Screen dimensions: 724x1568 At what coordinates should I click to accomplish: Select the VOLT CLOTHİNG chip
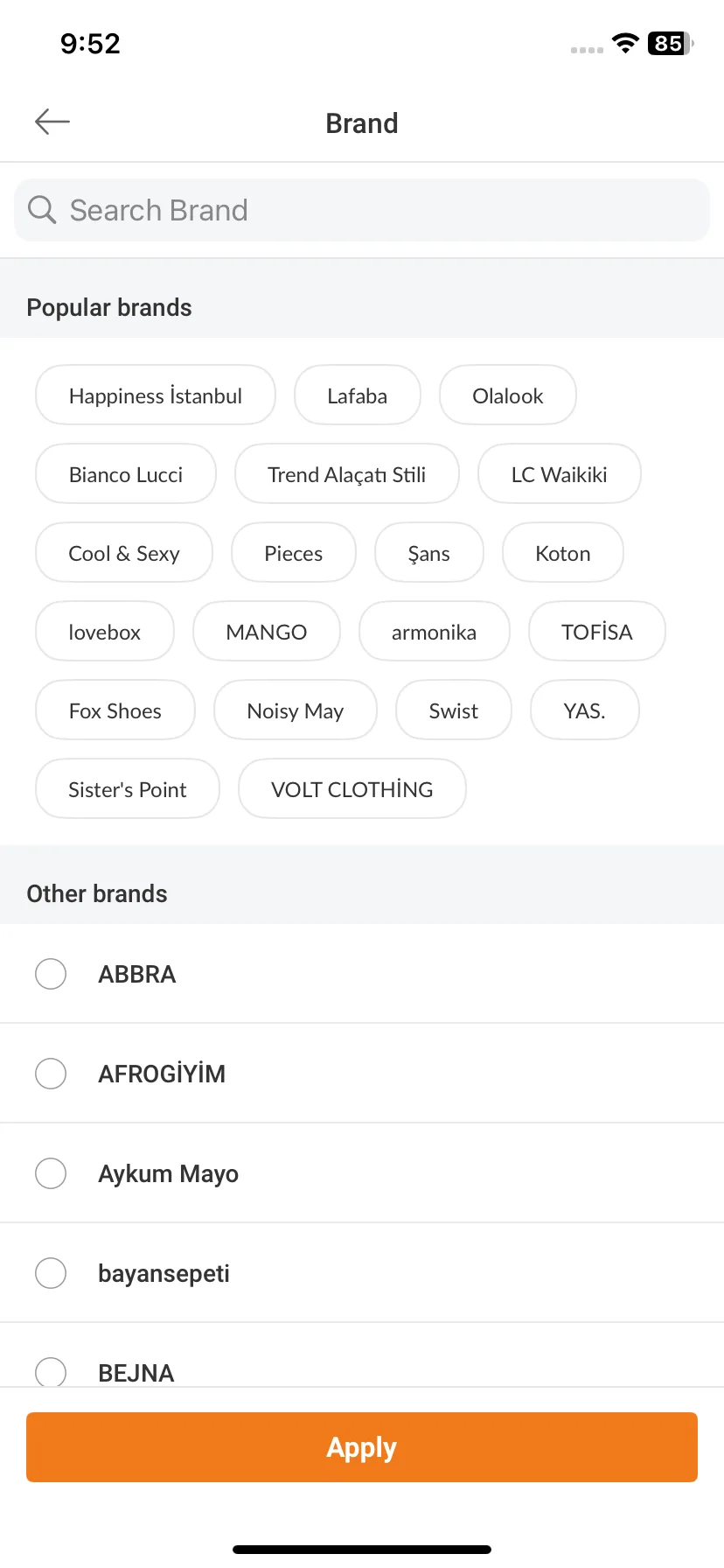click(352, 789)
